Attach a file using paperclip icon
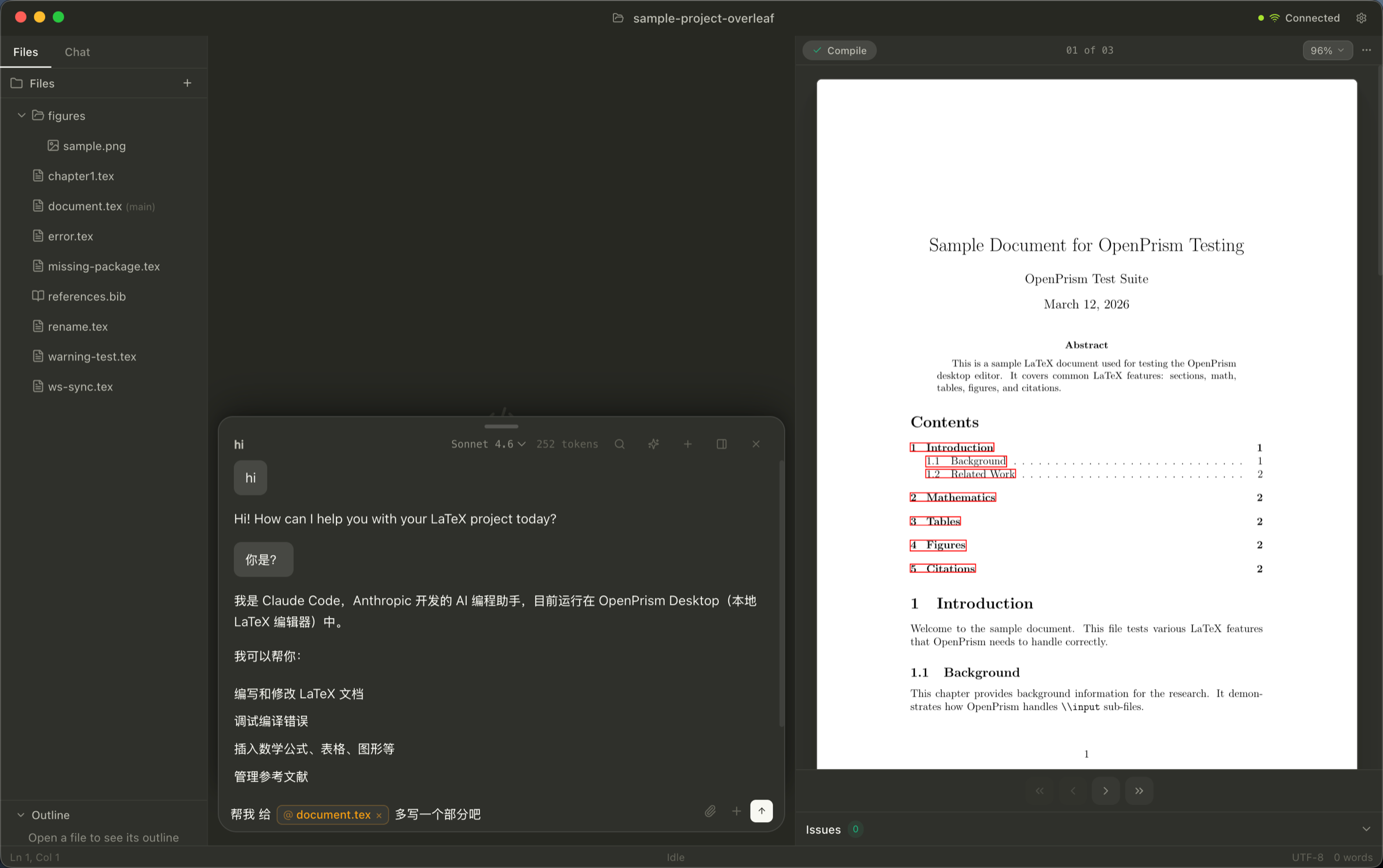 (x=710, y=811)
